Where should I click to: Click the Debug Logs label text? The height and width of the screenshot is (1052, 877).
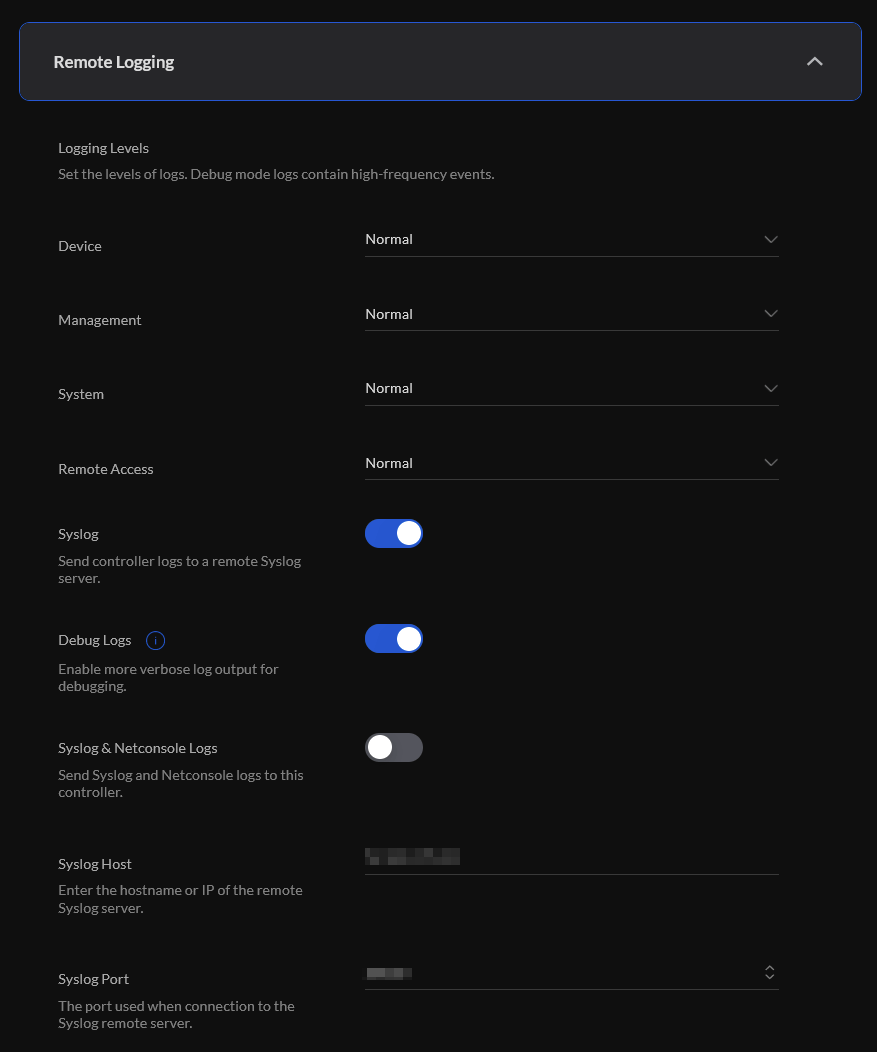[x=95, y=640]
